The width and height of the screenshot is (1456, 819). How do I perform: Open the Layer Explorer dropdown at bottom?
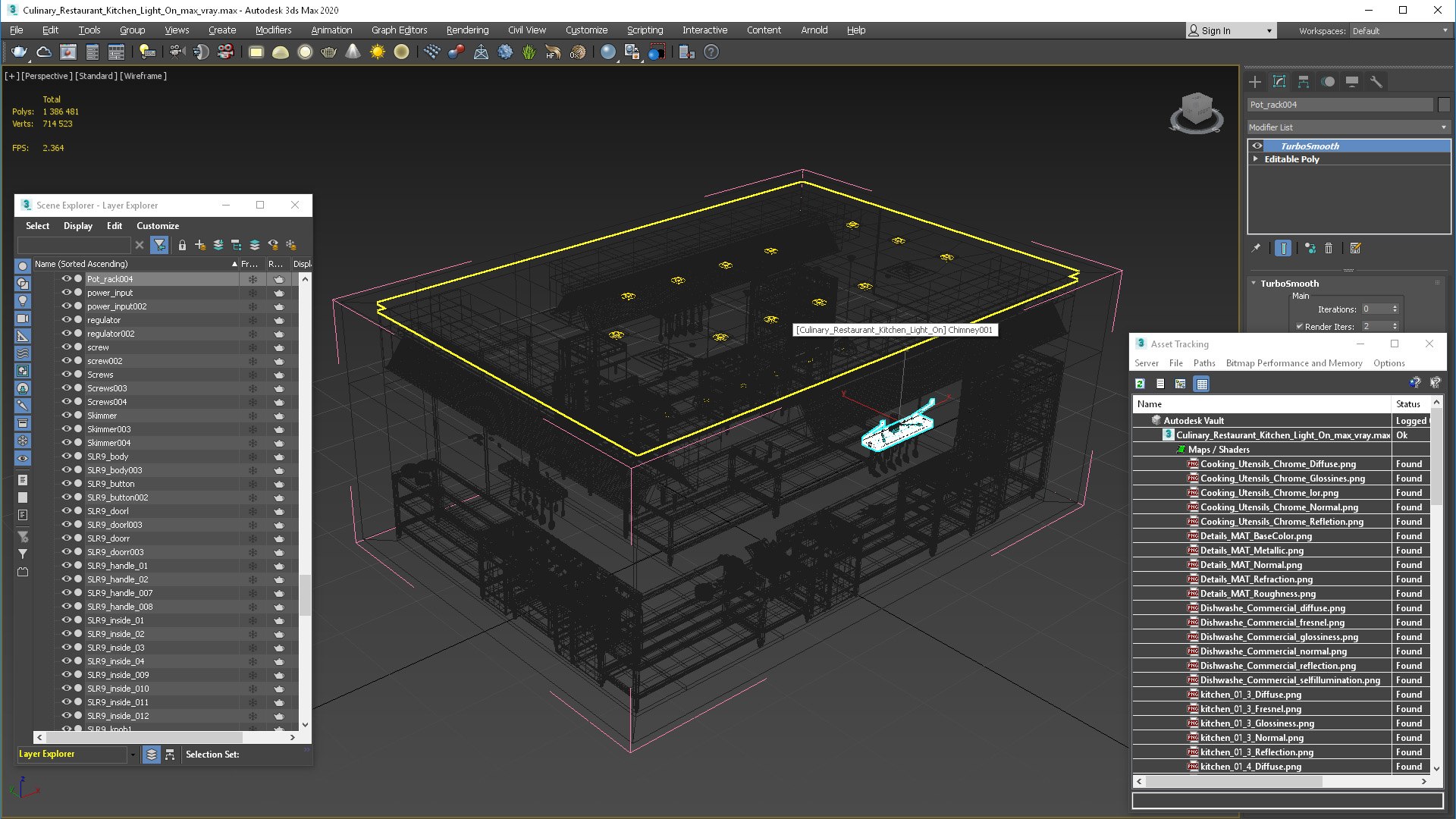pos(133,755)
